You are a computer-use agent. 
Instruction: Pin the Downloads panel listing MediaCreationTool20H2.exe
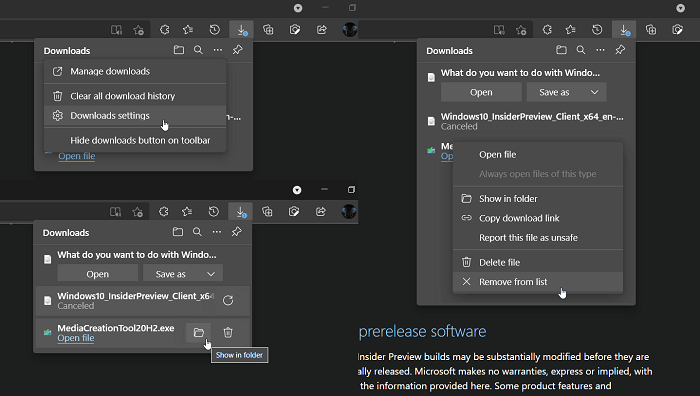tap(237, 232)
